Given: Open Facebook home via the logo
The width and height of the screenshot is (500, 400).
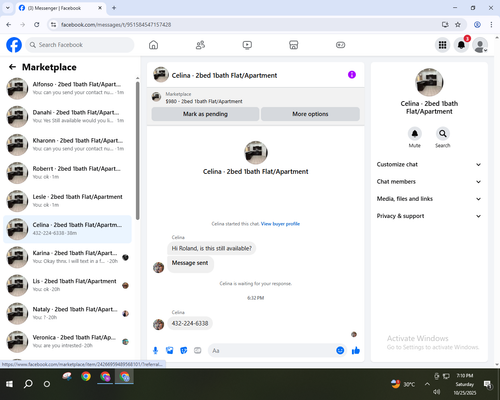Looking at the screenshot, I should coord(14,45).
